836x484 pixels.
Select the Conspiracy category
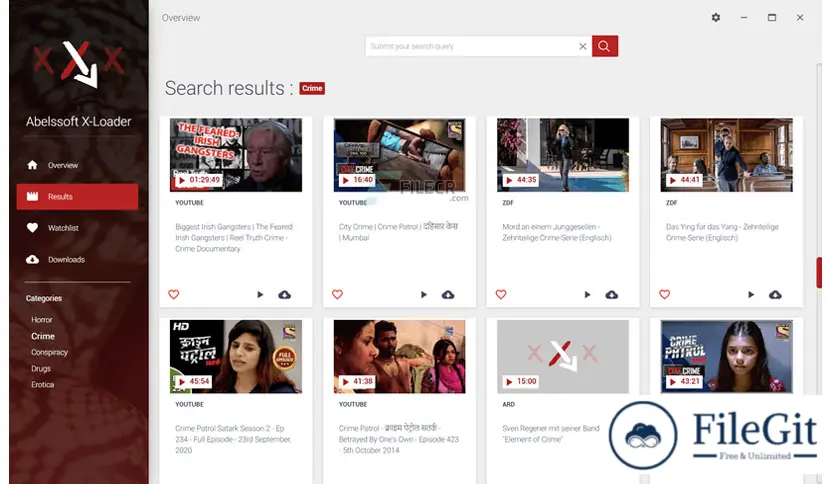(49, 352)
